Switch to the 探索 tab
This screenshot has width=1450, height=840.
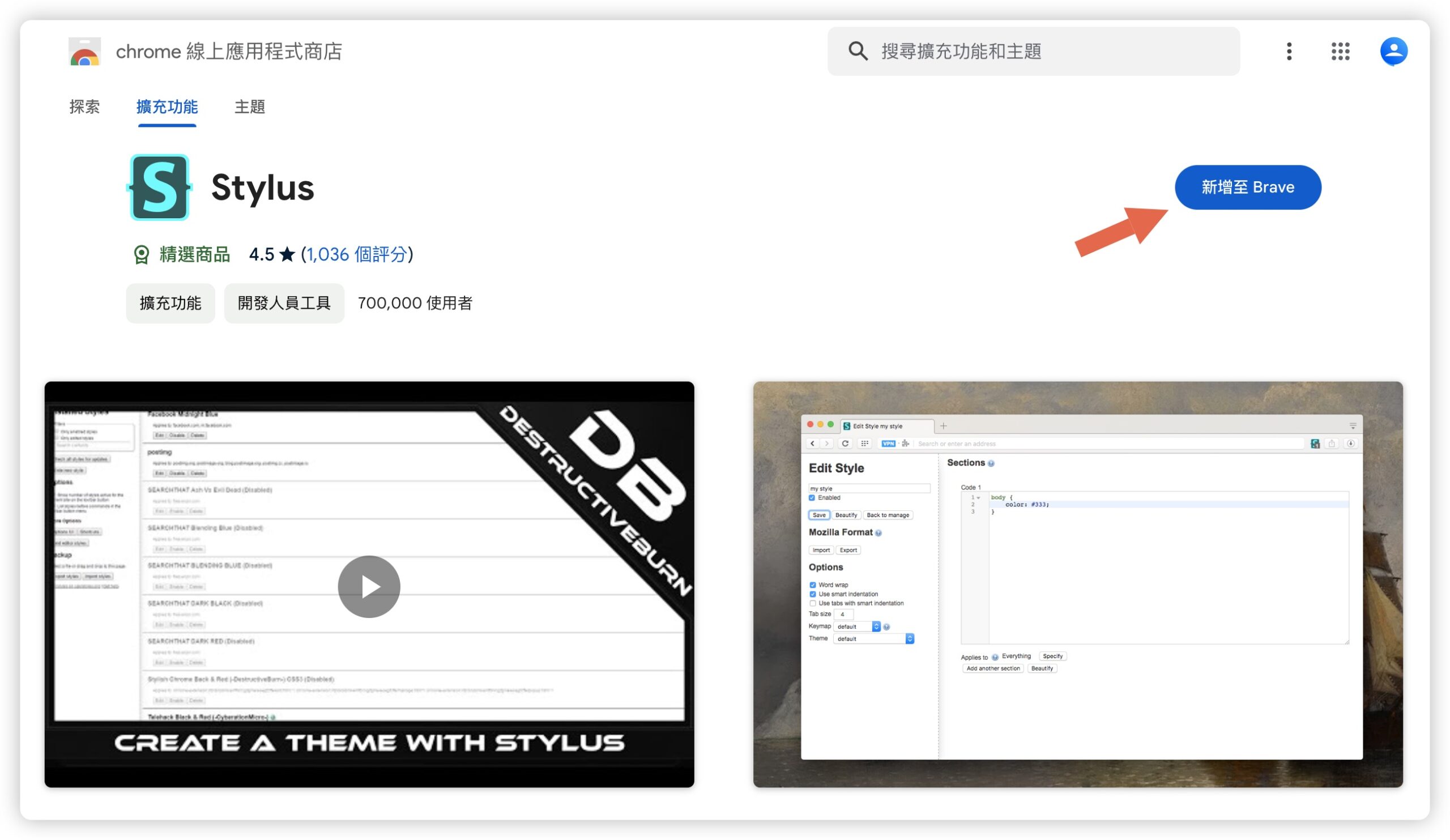click(84, 106)
